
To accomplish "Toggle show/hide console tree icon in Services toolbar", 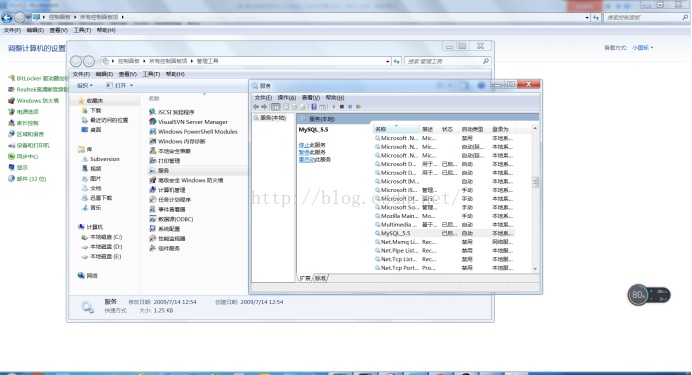I will 275,107.
